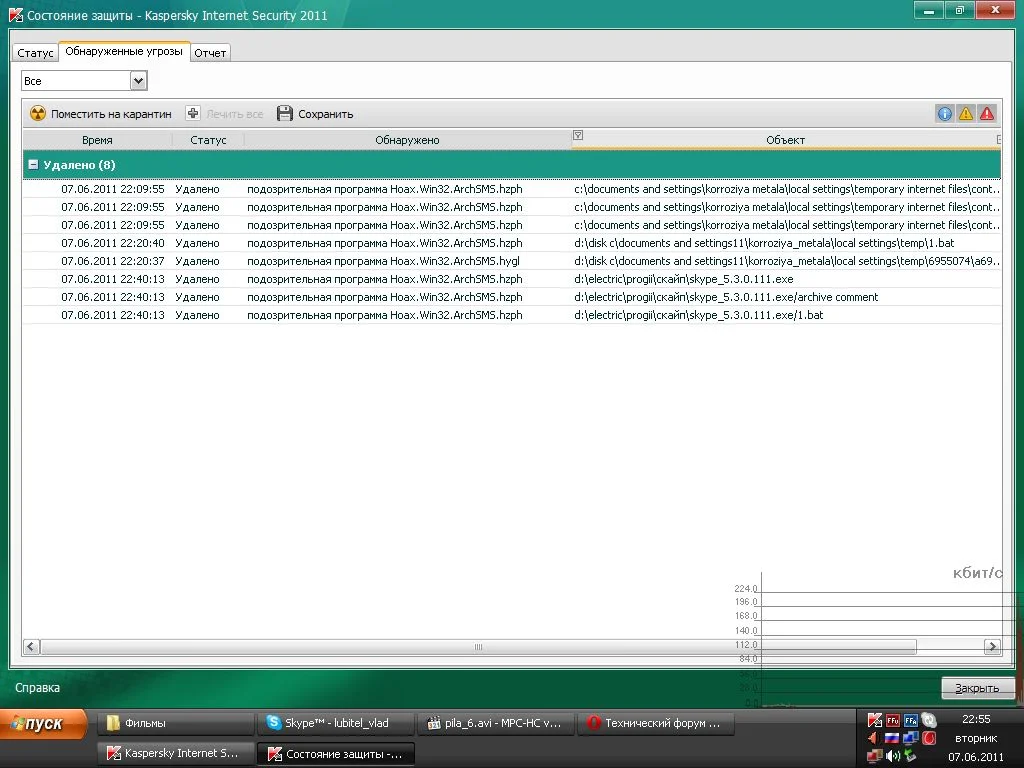
Task: Click the tray clock showing 22:55
Action: coord(976,719)
